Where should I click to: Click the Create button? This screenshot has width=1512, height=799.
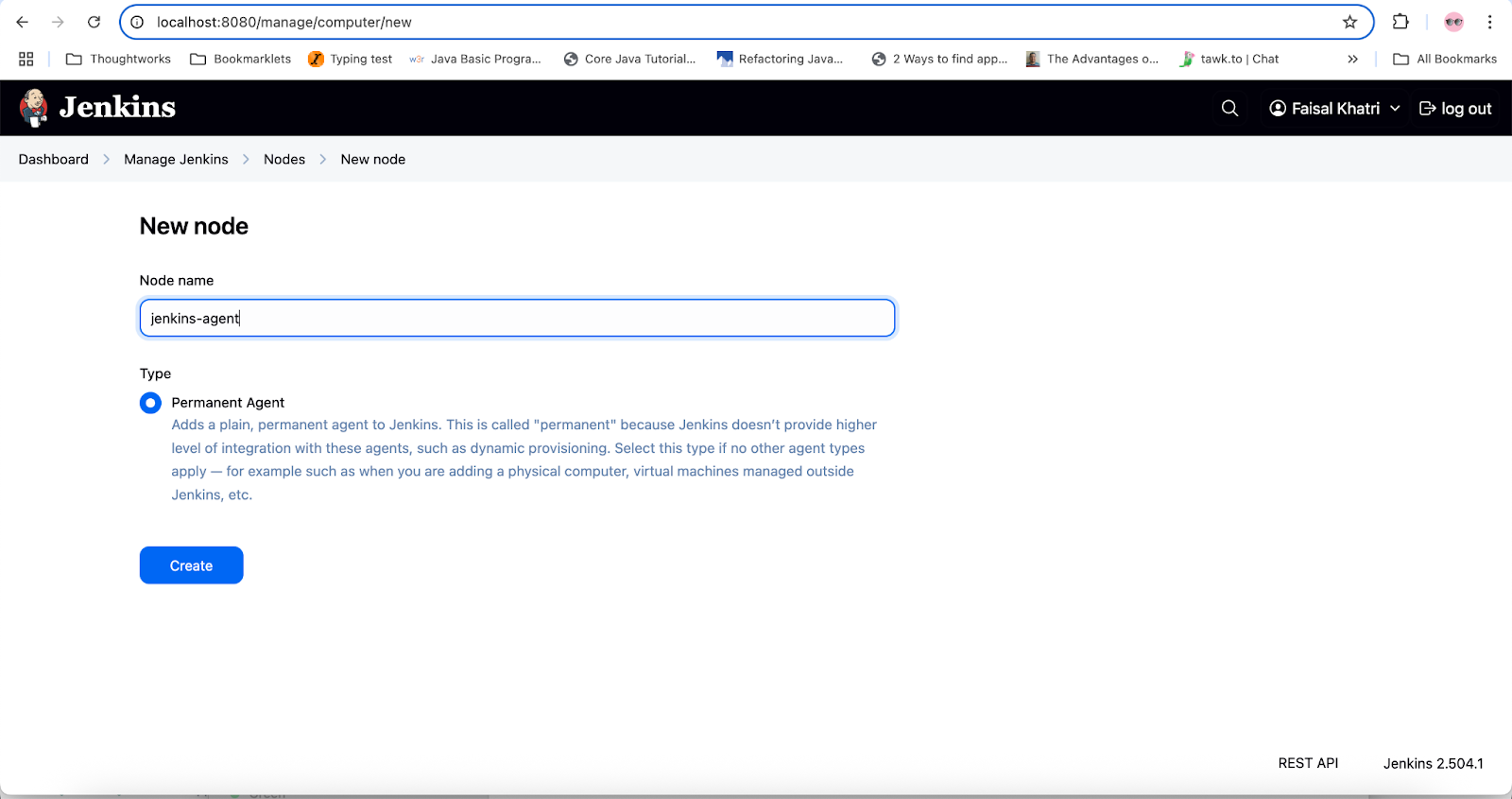[x=192, y=565]
